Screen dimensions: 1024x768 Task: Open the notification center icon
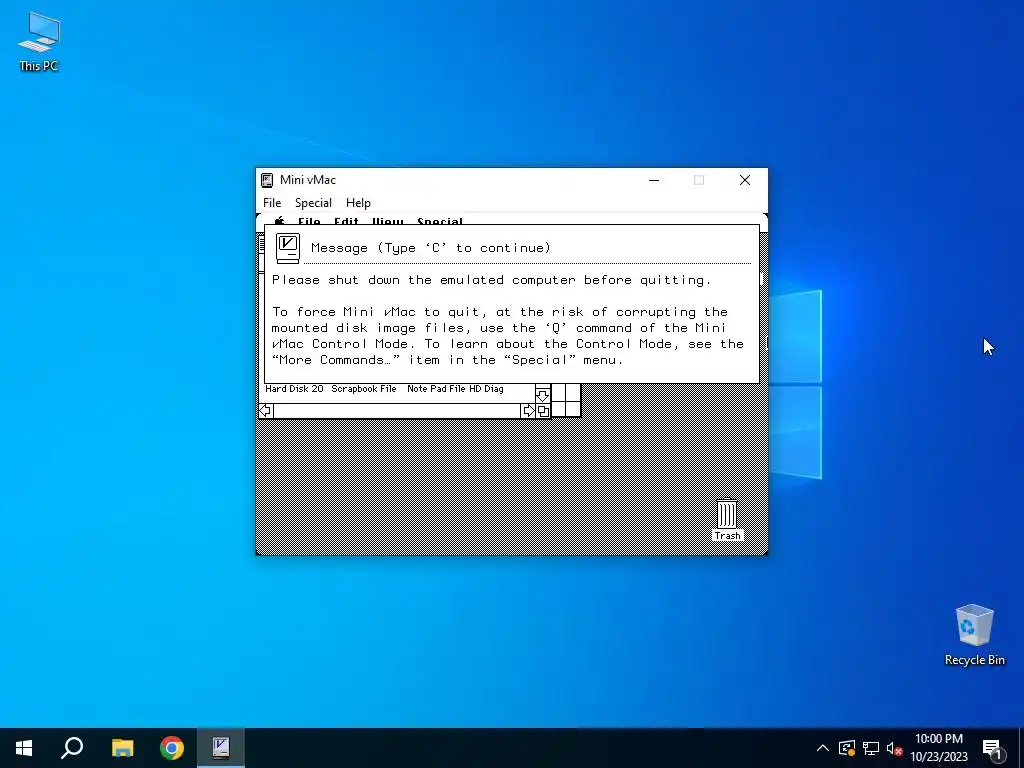tap(992, 748)
